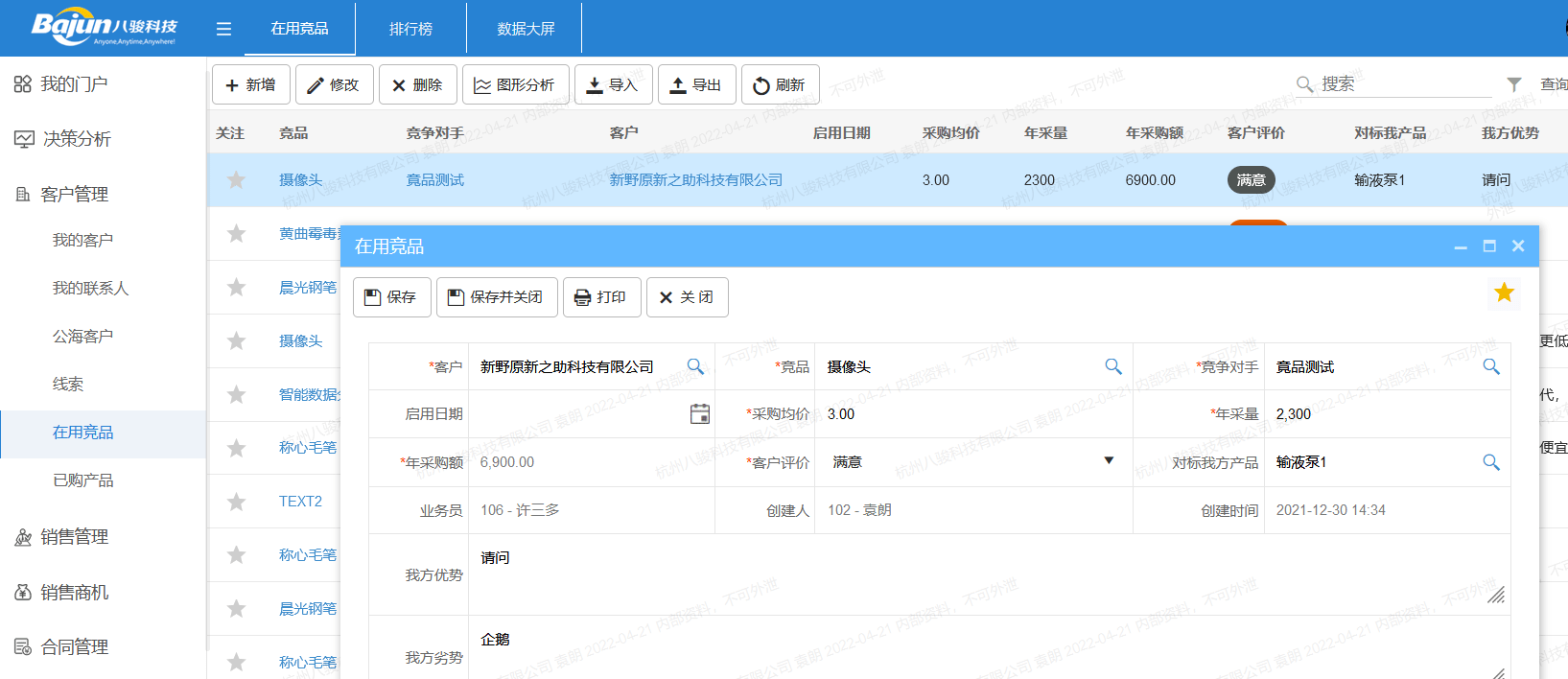
Task: Open the 客户评价 dropdown
Action: click(x=1109, y=461)
